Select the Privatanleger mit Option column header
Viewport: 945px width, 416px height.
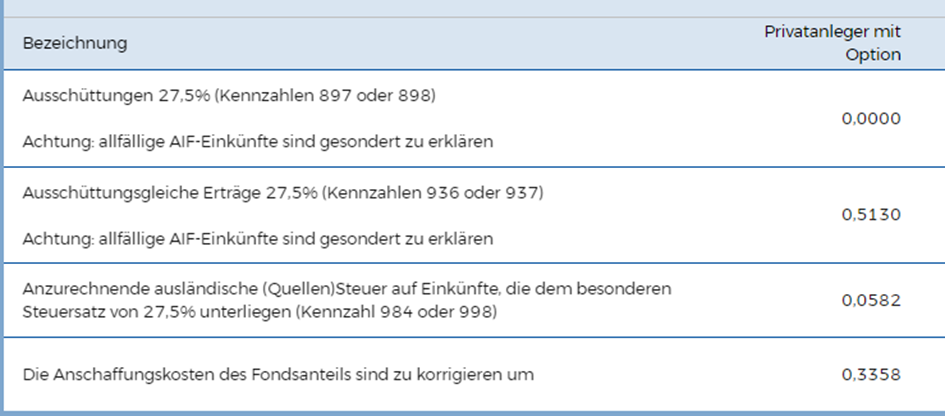(832, 43)
